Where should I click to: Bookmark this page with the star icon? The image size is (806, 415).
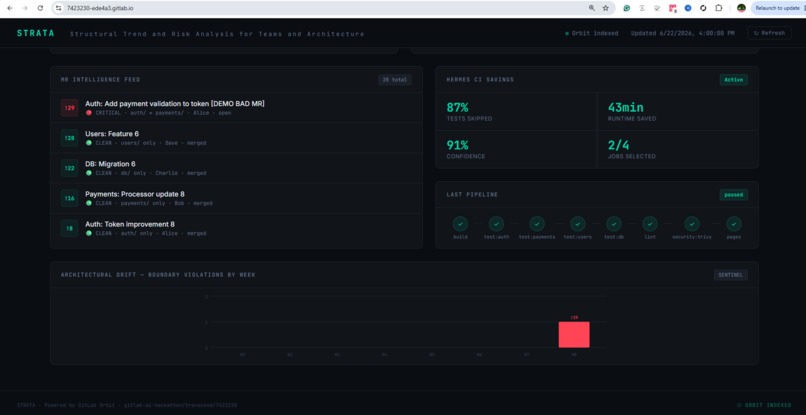pos(606,8)
